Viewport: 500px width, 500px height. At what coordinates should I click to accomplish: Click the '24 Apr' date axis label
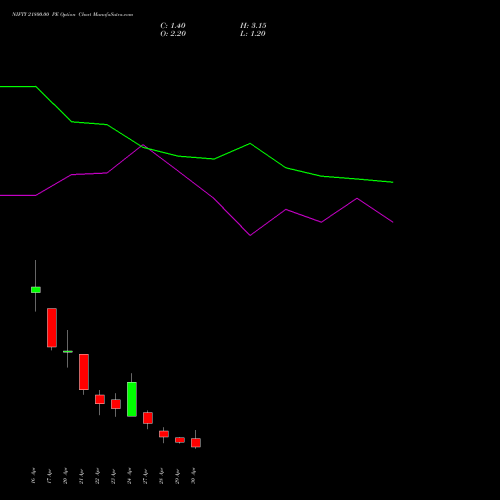[x=129, y=476]
